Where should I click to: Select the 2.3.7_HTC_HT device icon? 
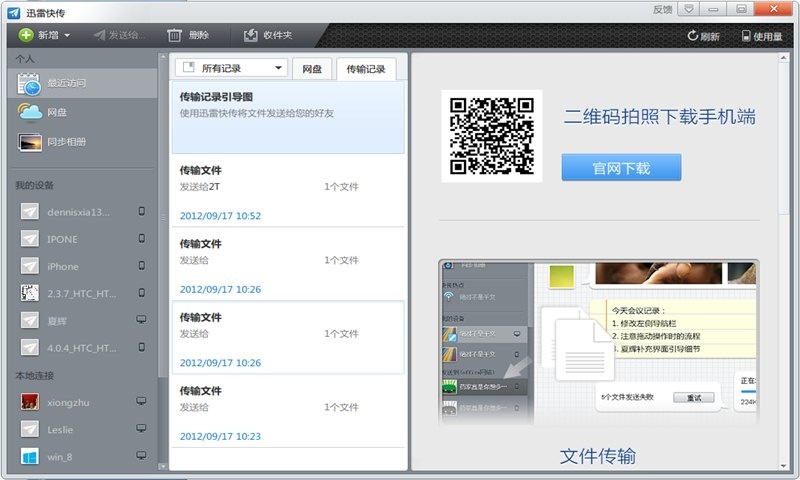tap(30, 293)
